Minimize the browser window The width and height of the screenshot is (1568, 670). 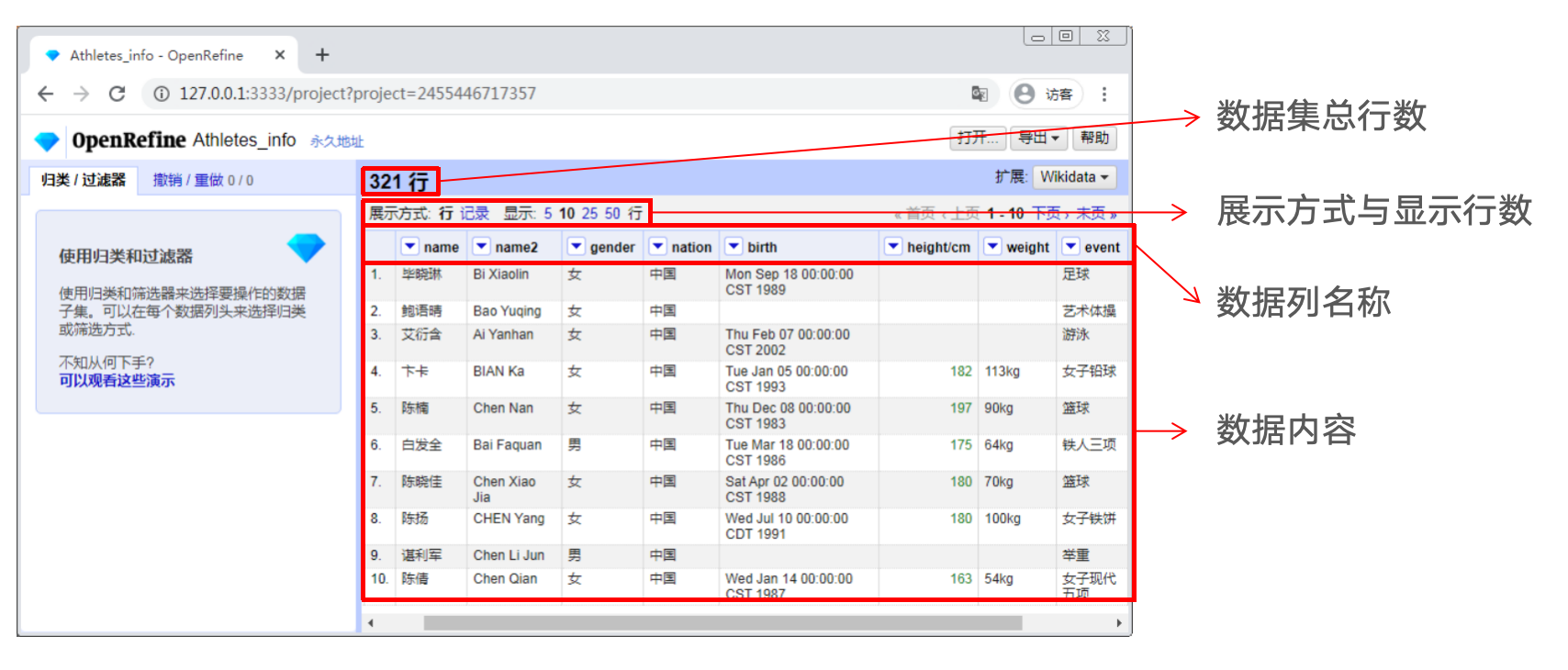[1037, 36]
